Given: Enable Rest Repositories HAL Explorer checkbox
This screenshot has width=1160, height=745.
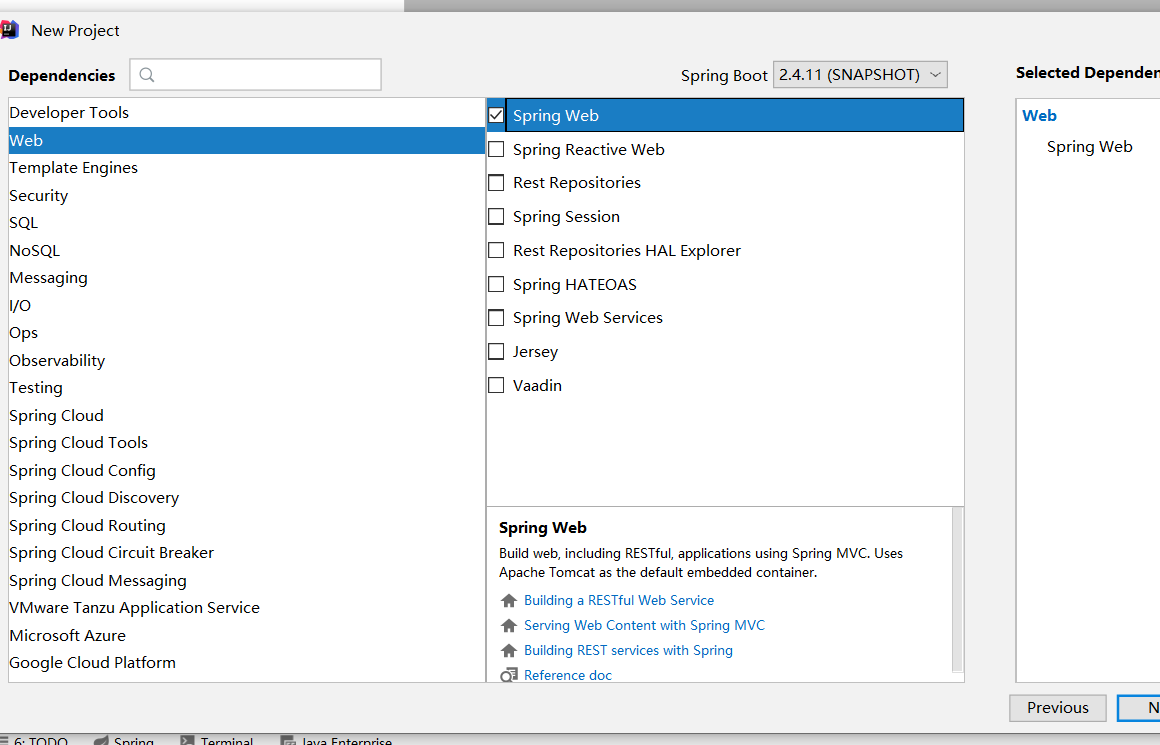Looking at the screenshot, I should pos(496,251).
